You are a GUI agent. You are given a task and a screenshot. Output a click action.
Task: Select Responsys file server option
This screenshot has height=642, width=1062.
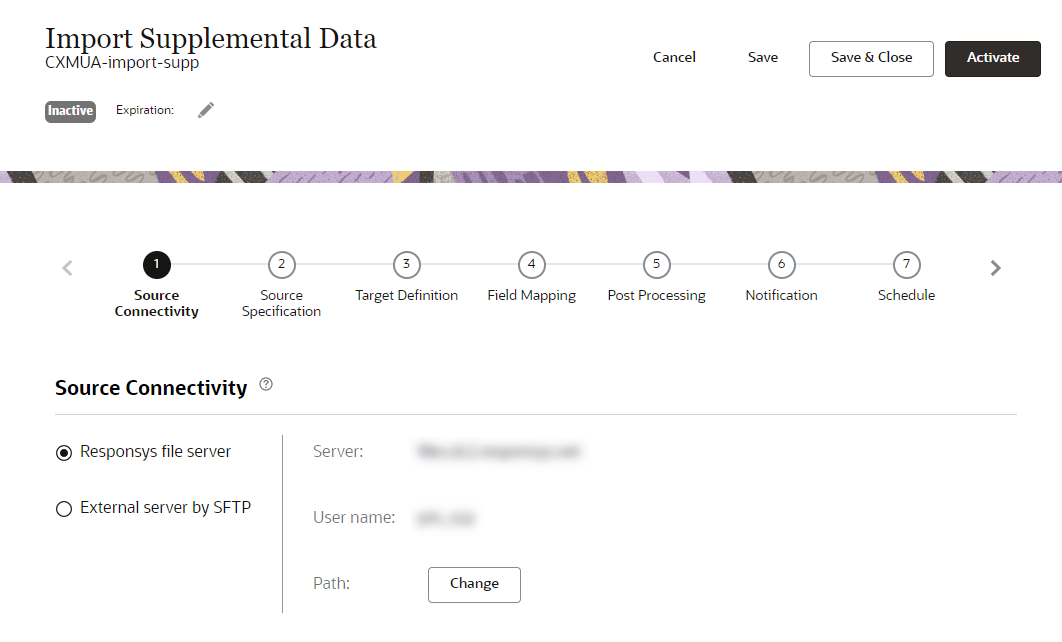[x=64, y=453]
